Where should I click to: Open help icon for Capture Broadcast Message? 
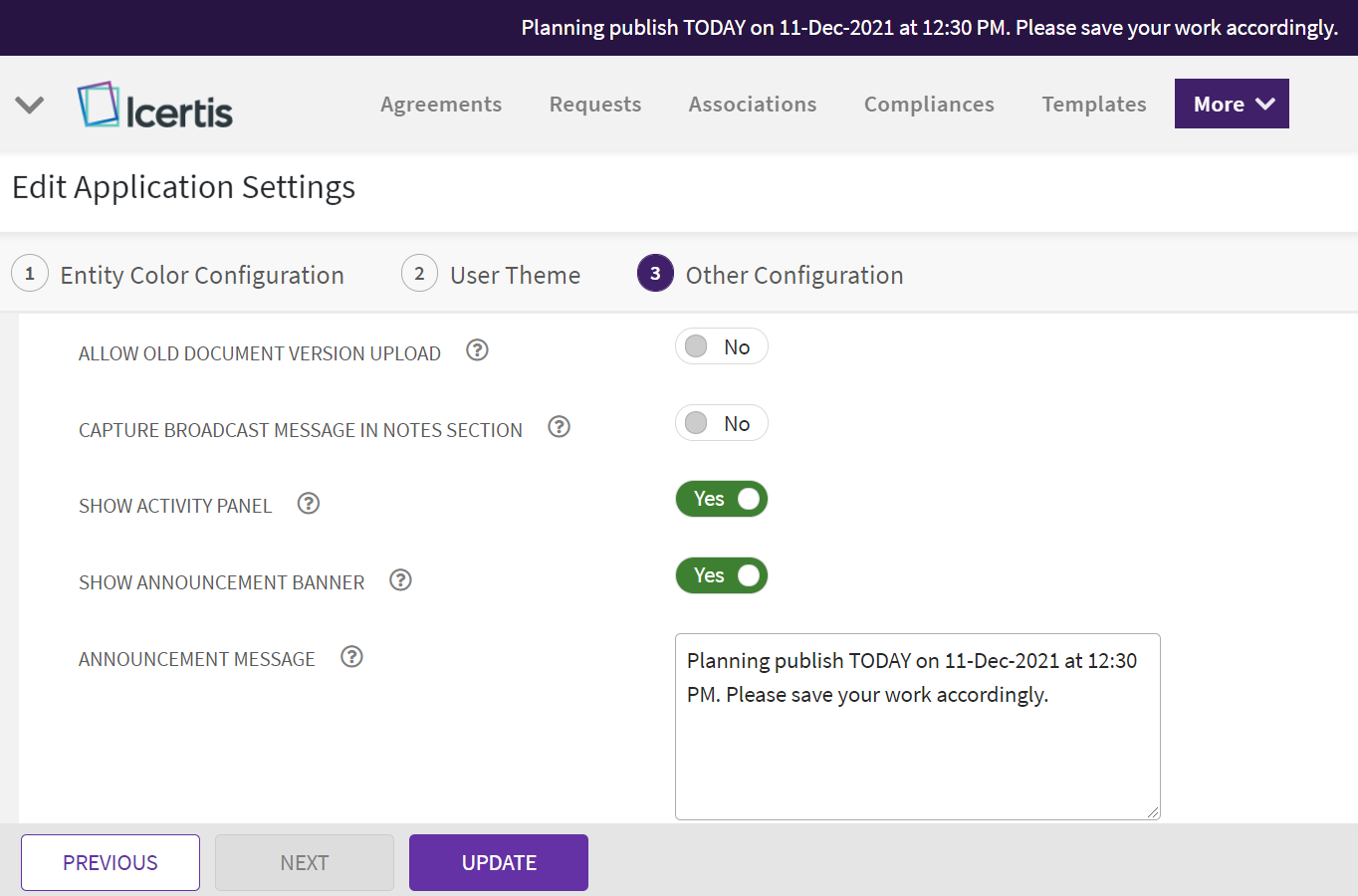[559, 427]
